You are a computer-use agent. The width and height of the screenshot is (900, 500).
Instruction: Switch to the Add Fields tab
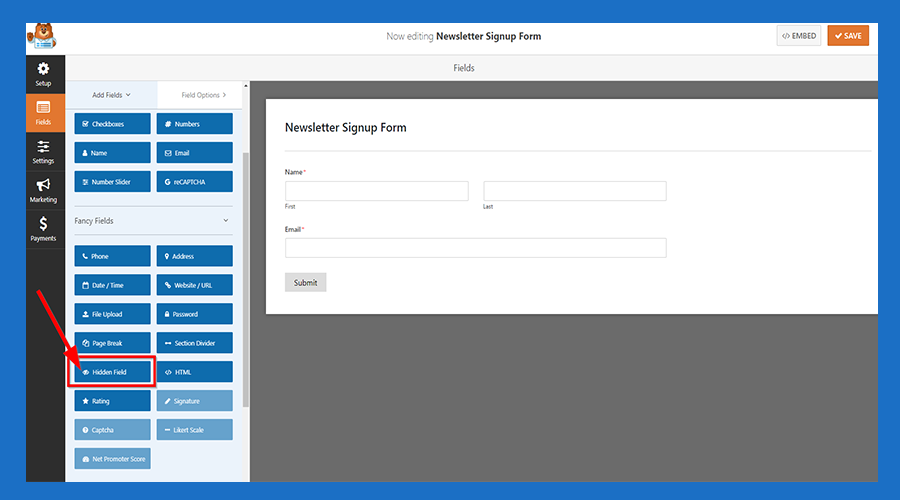click(x=111, y=95)
